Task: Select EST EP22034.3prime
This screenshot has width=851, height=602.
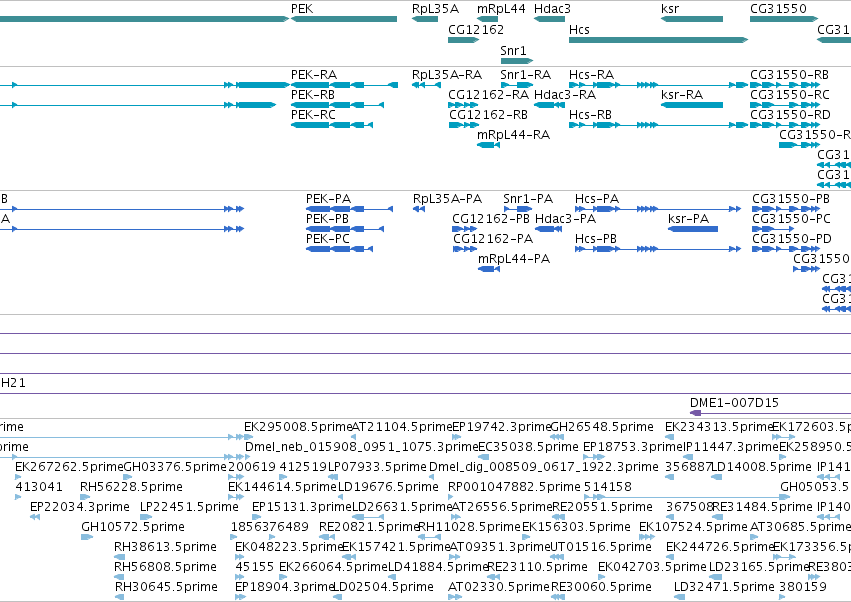Action: [35, 517]
